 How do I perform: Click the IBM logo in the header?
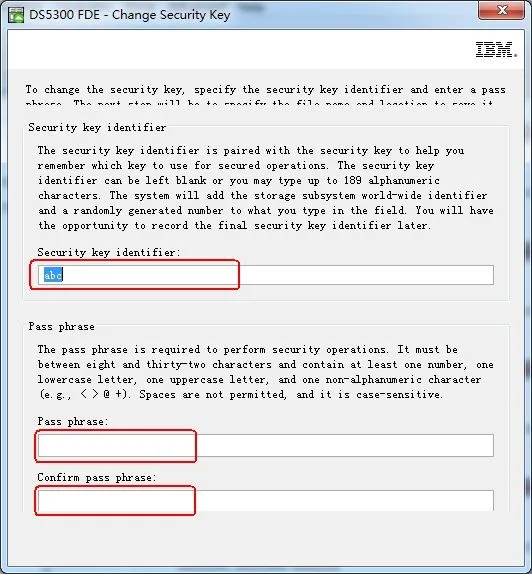click(496, 49)
